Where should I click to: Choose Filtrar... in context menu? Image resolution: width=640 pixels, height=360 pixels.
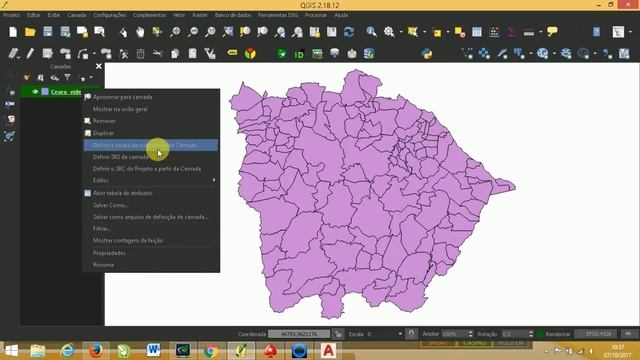click(x=102, y=229)
